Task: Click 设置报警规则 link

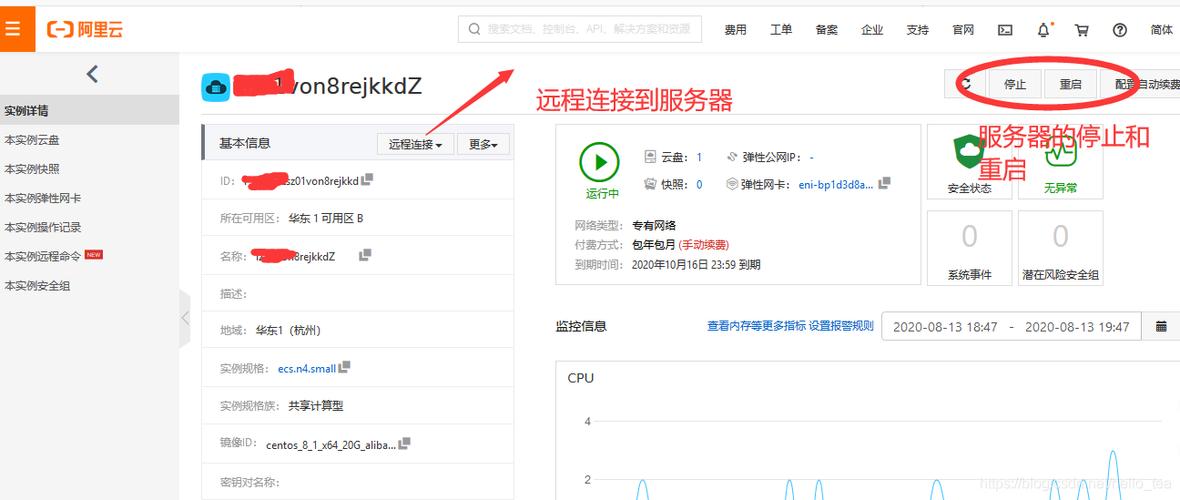Action: 841,326
